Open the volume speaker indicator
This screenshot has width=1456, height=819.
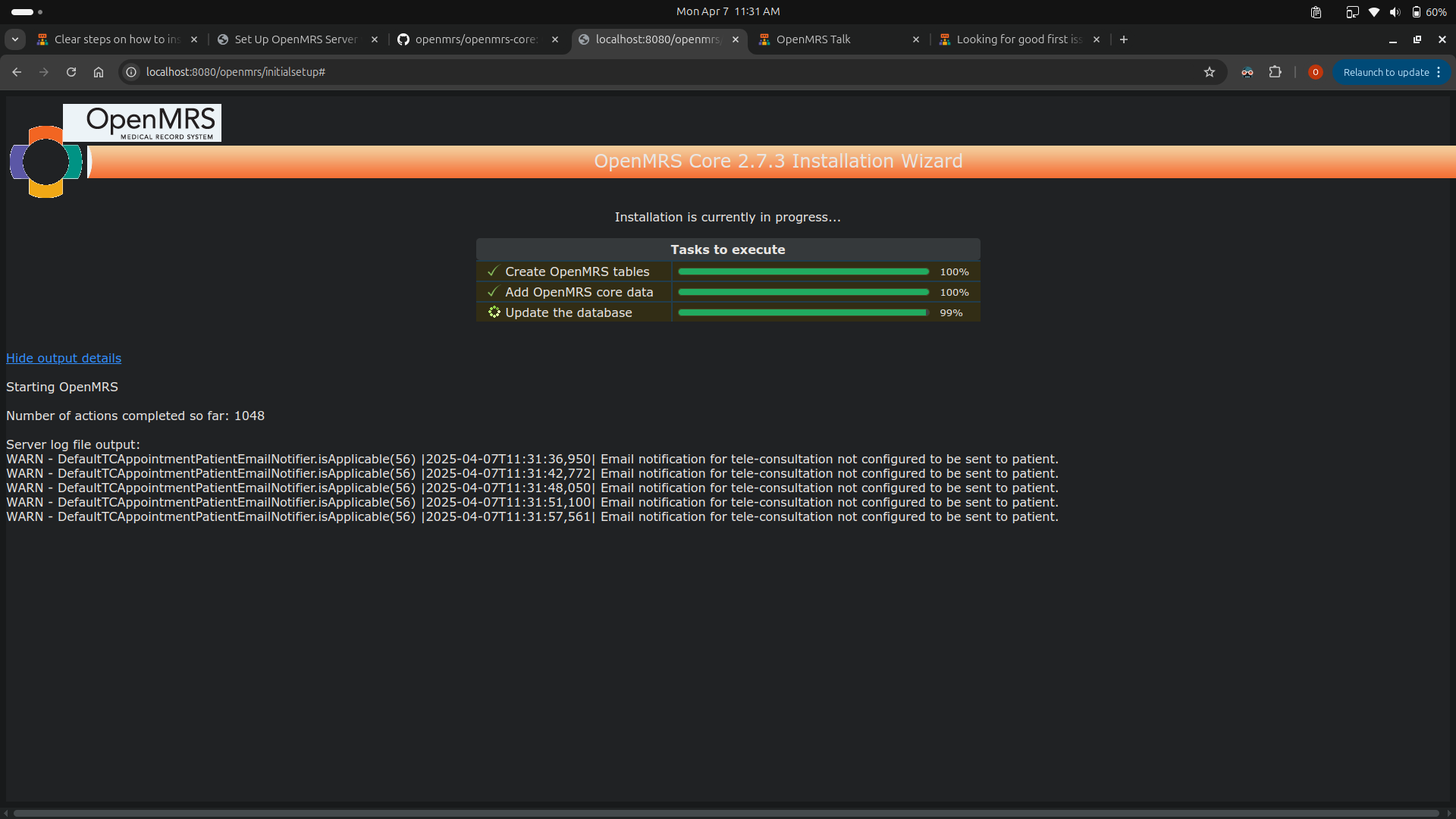pyautogui.click(x=1395, y=12)
